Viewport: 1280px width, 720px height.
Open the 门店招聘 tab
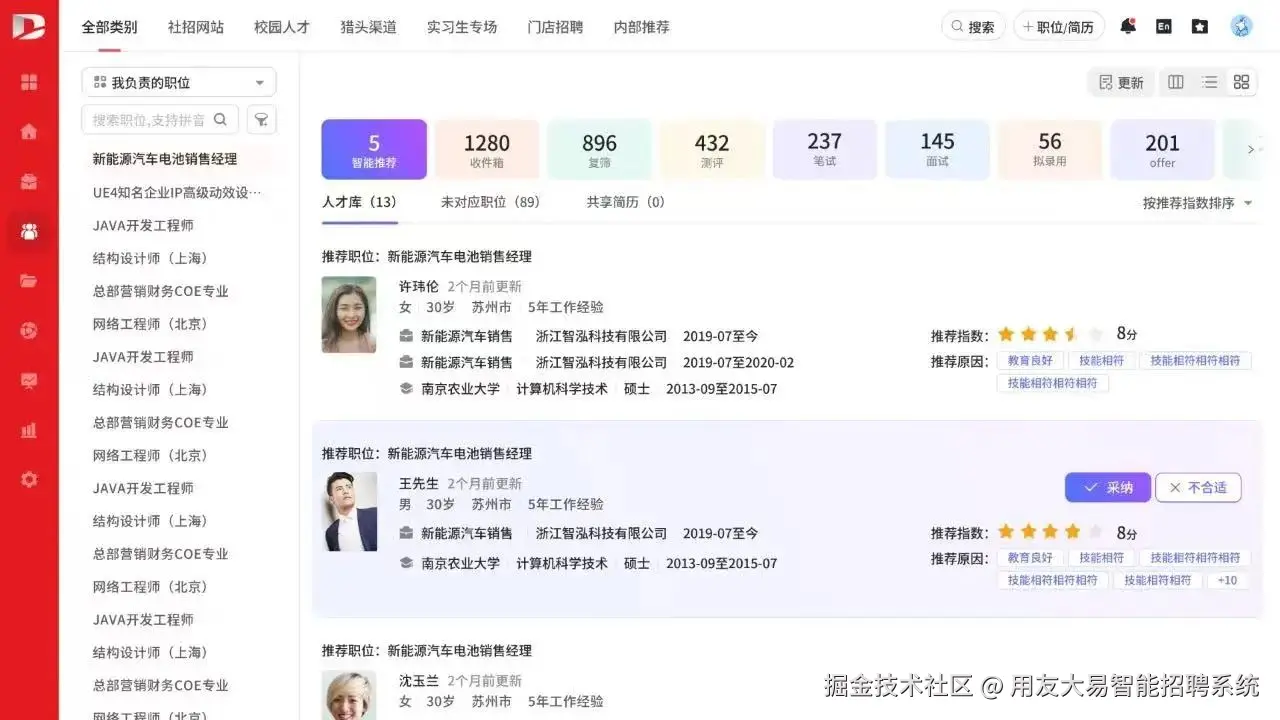point(555,27)
